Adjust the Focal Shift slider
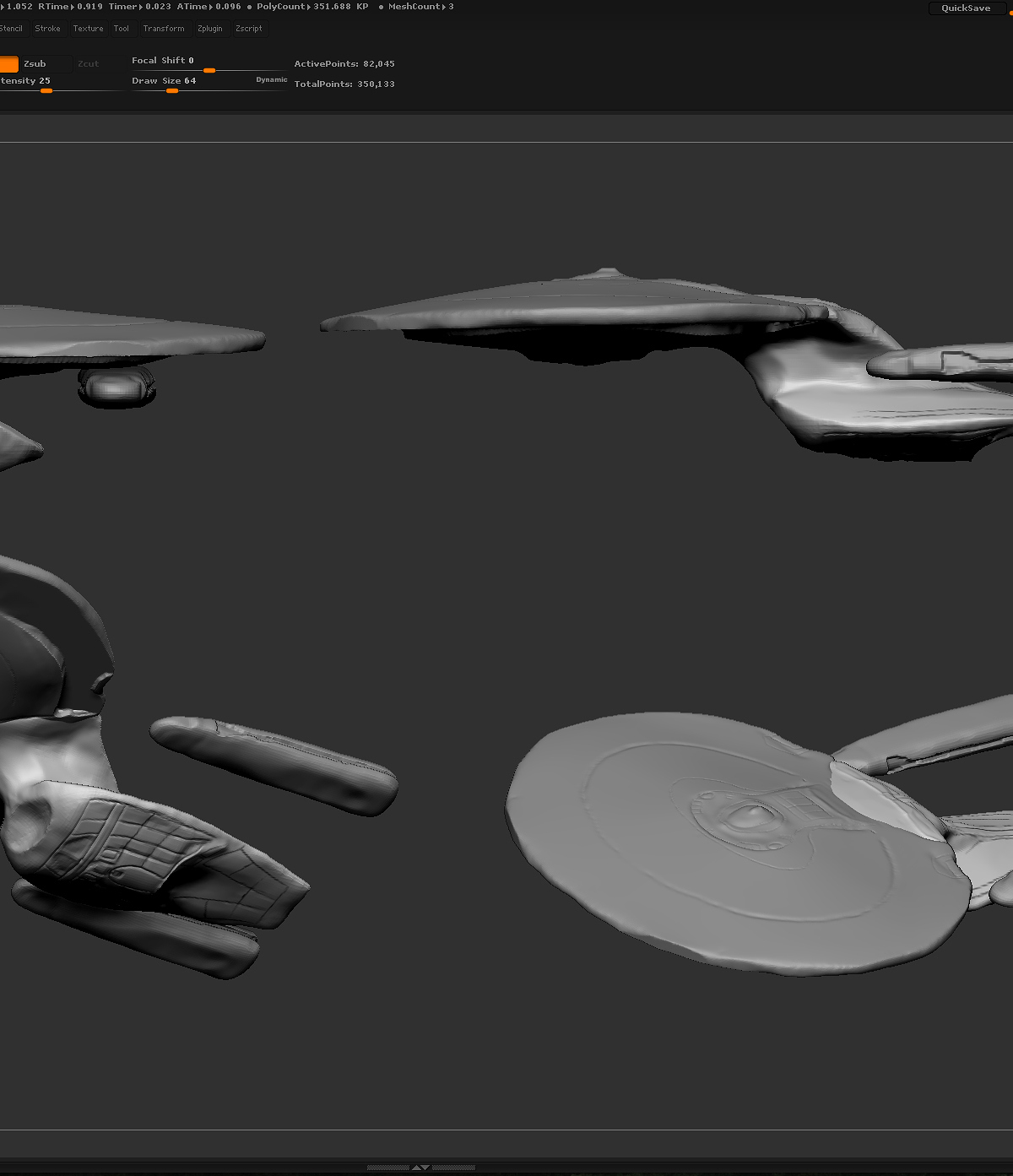The height and width of the screenshot is (1176, 1013). pyautogui.click(x=208, y=64)
